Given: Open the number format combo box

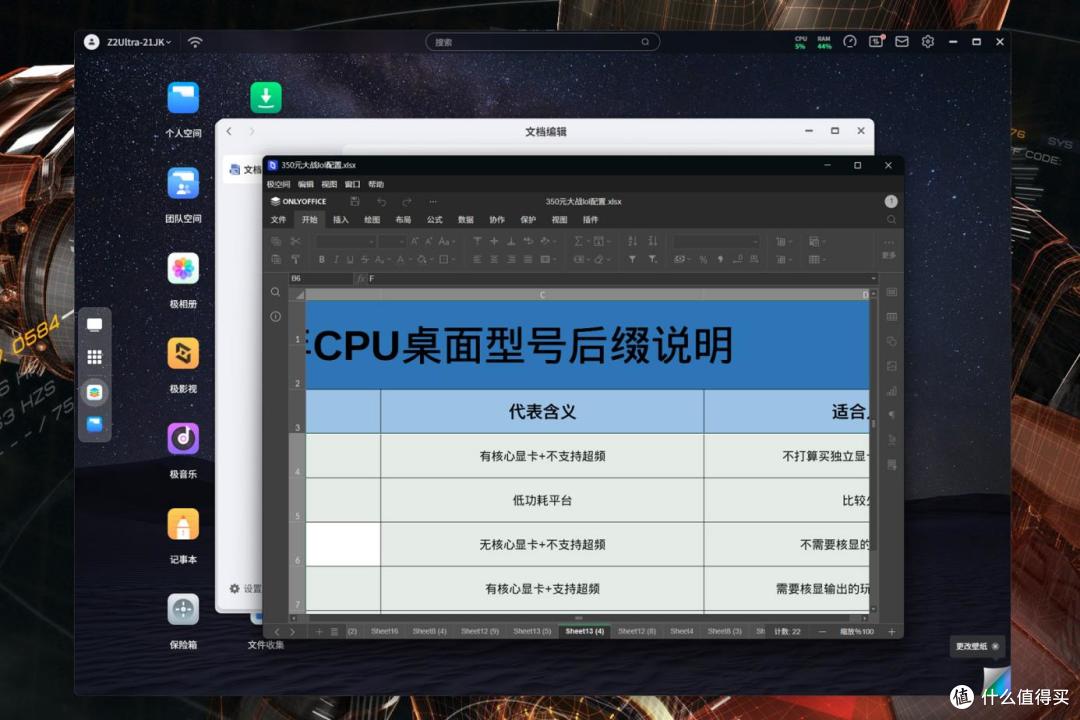Looking at the screenshot, I should tap(716, 242).
